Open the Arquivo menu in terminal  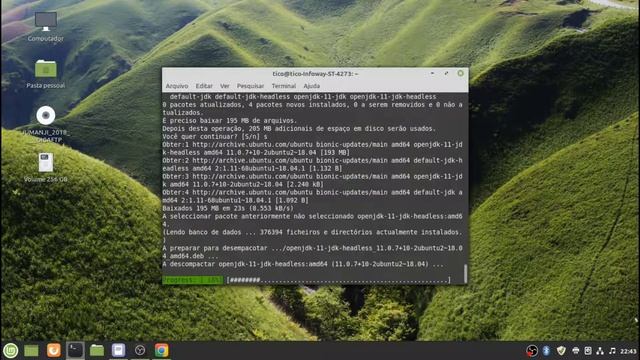(x=177, y=86)
